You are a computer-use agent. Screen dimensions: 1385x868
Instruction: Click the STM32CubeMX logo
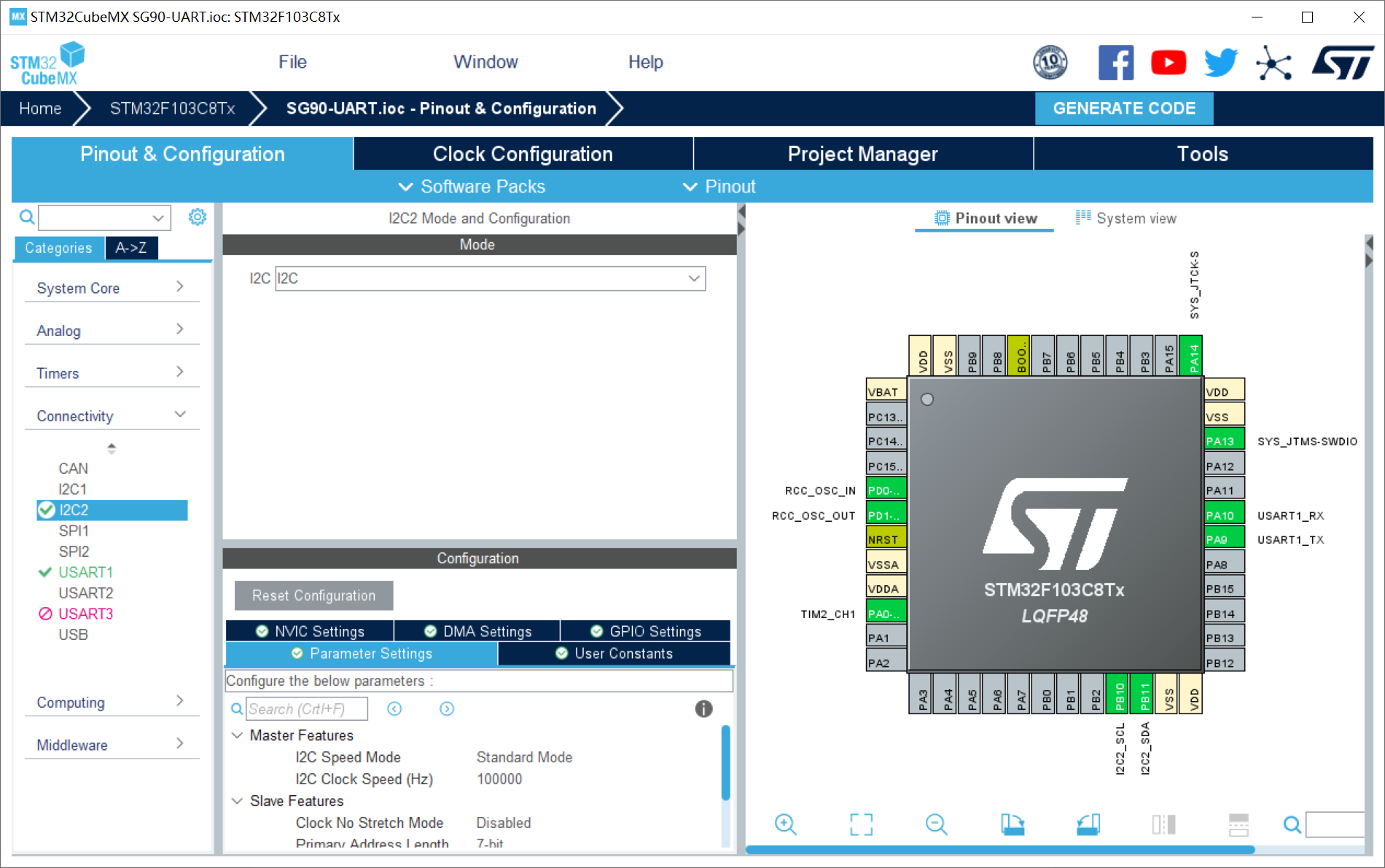click(47, 63)
